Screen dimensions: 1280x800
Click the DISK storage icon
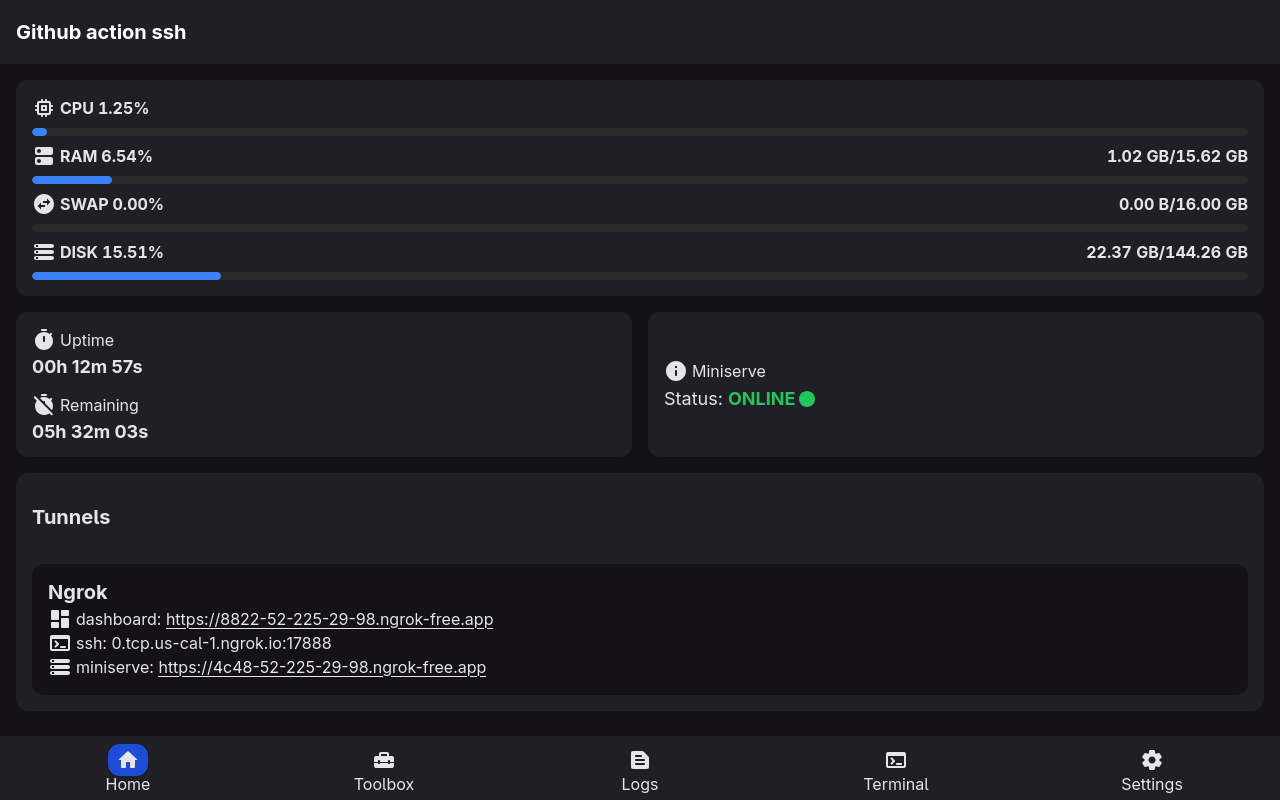click(43, 251)
